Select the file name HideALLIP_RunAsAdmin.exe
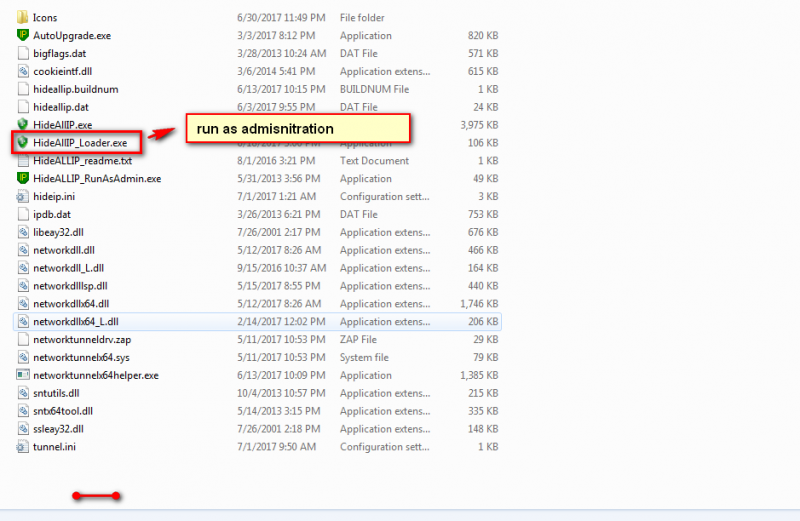 [x=97, y=178]
